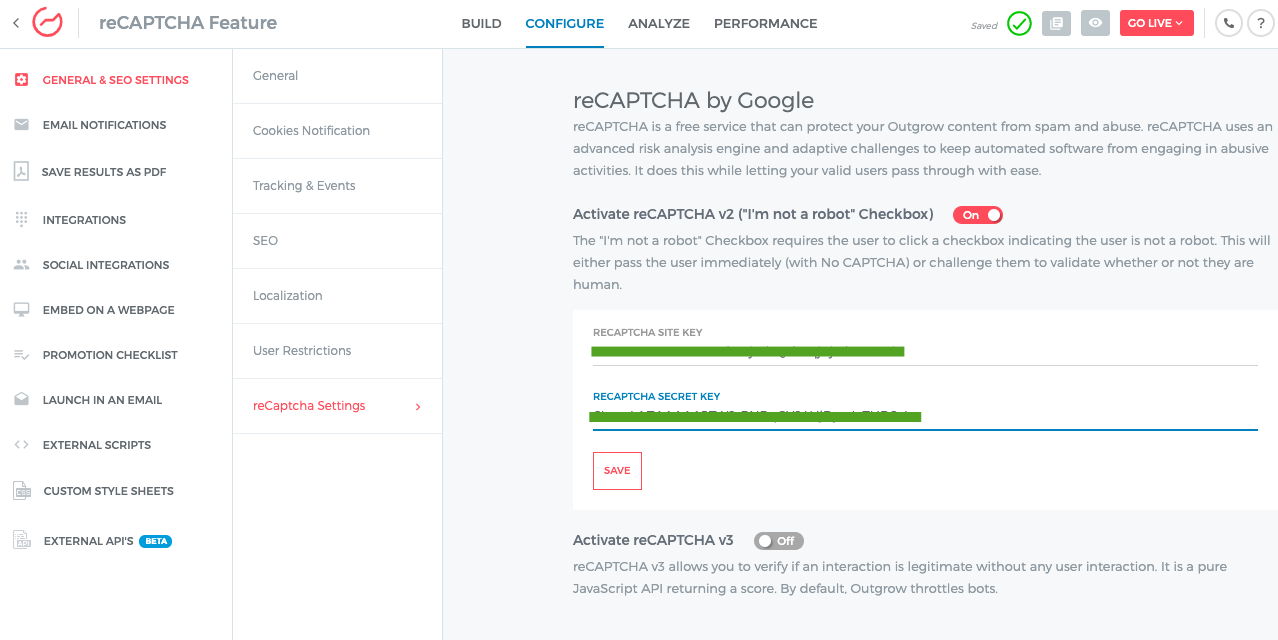This screenshot has height=640, width=1278.
Task: Click the General & SEO Settings gear icon
Action: point(21,80)
